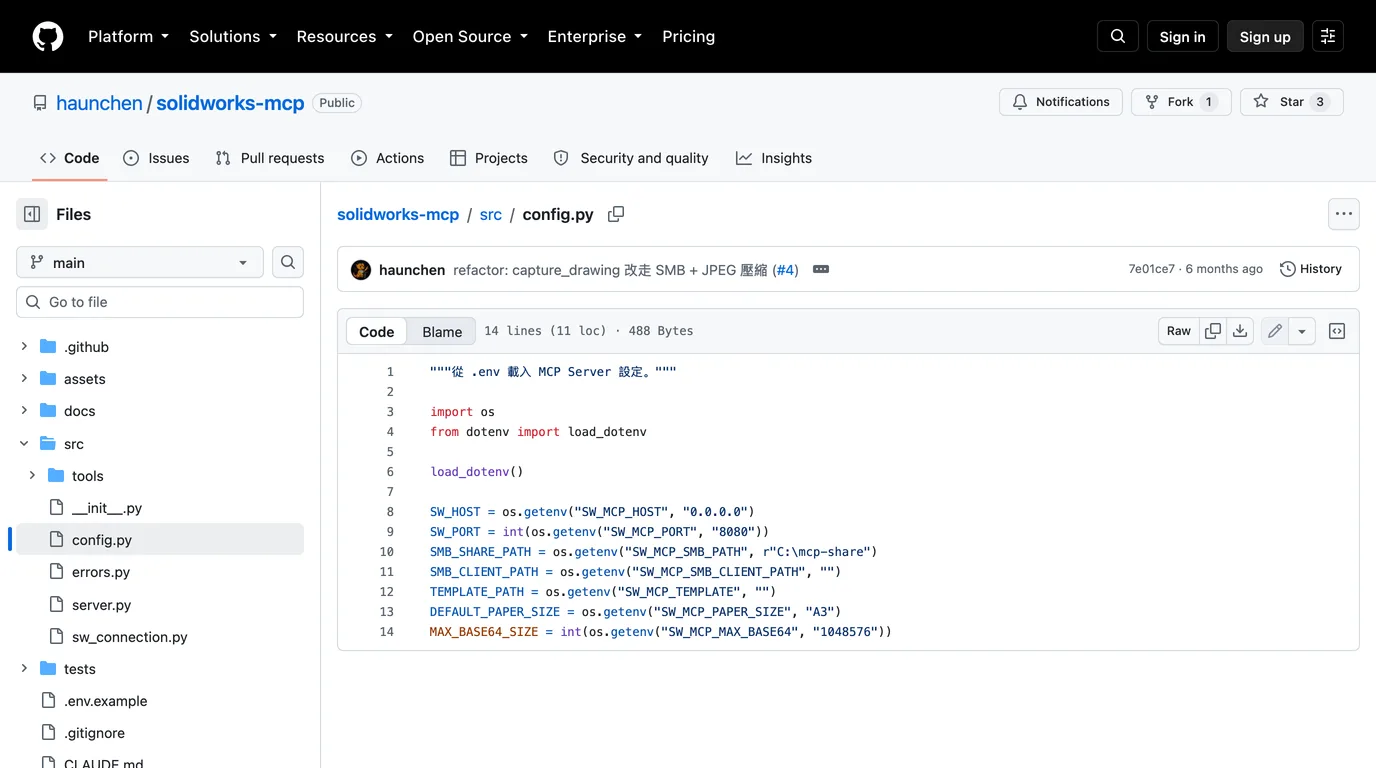
Task: Click the hauchen avatar in the commit bar
Action: pyautogui.click(x=361, y=270)
